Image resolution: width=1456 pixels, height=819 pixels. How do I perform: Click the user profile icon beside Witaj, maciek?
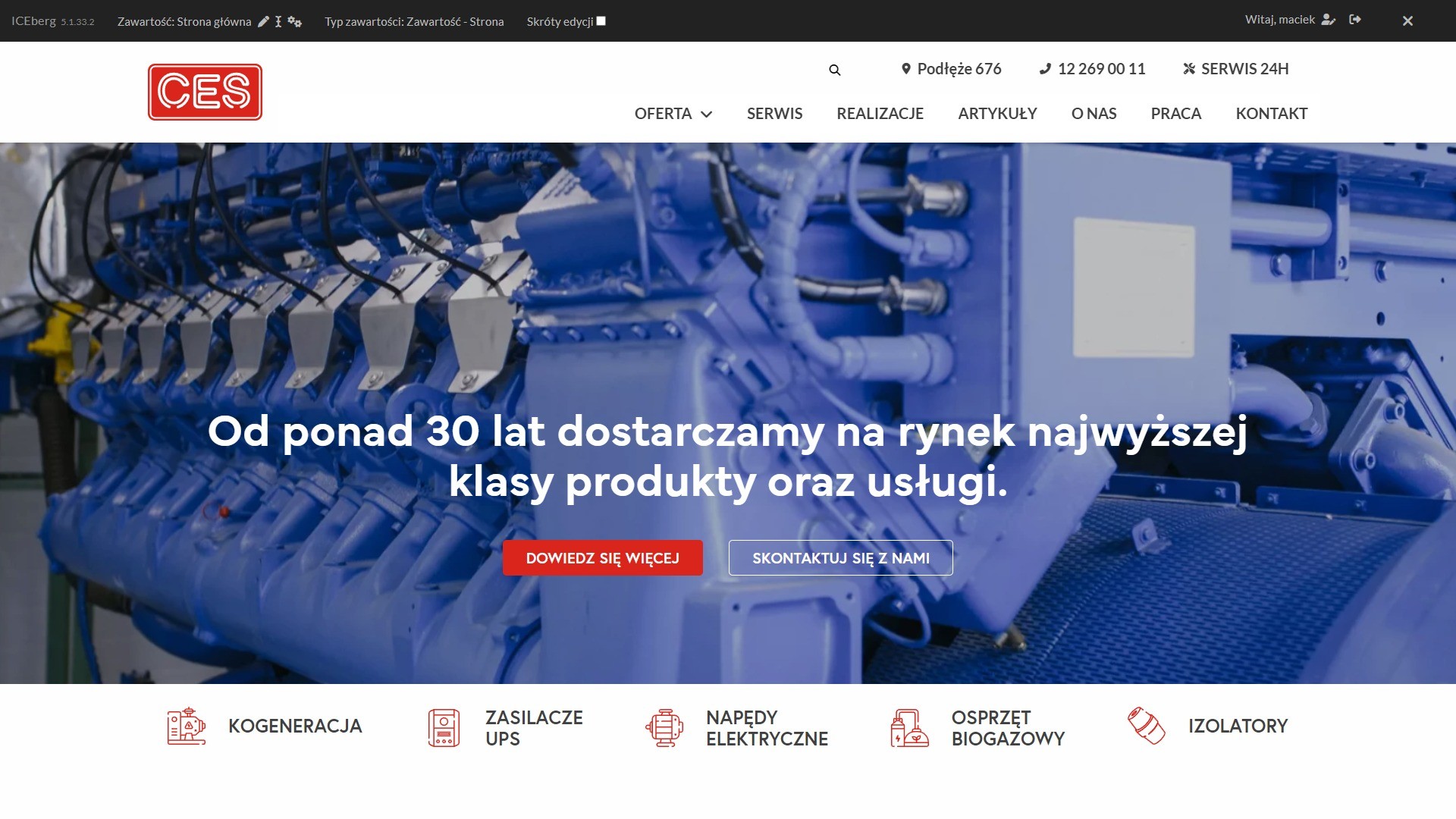[x=1328, y=20]
